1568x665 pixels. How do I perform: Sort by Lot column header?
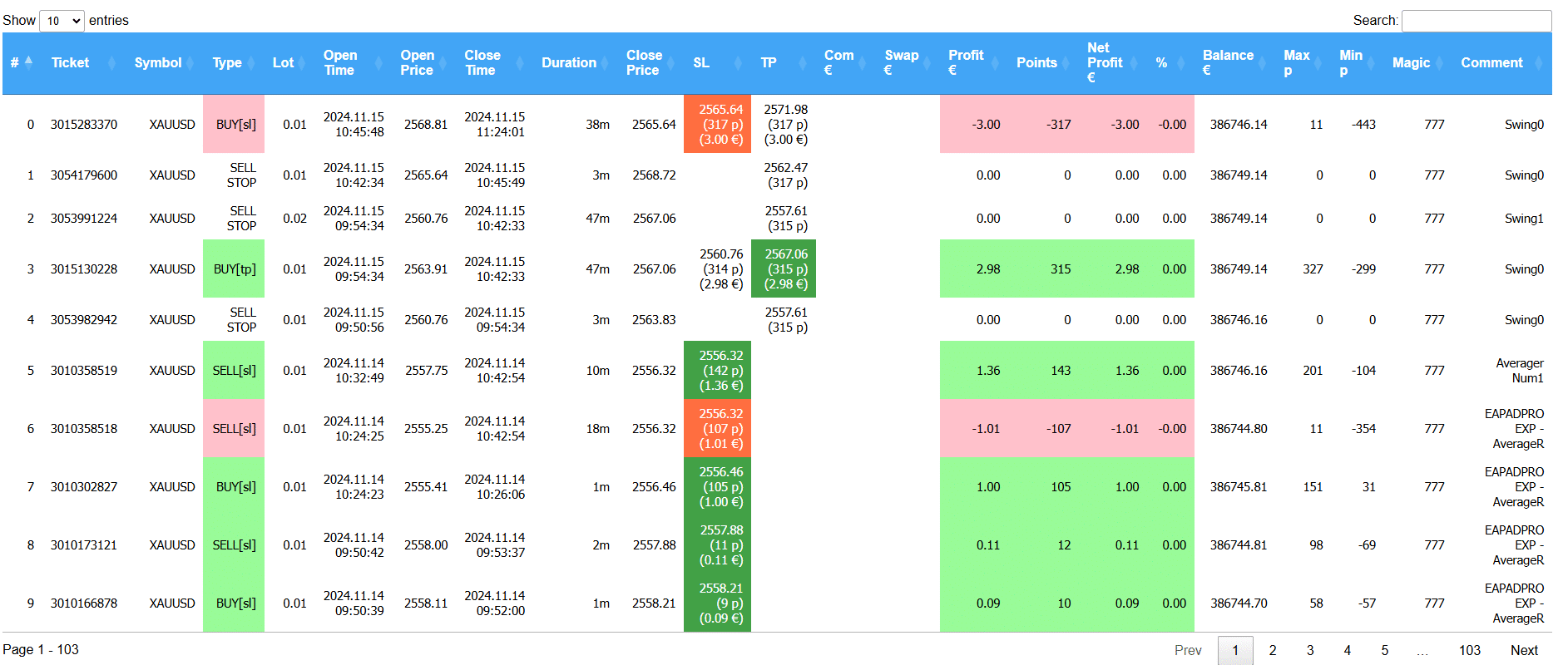coord(283,63)
